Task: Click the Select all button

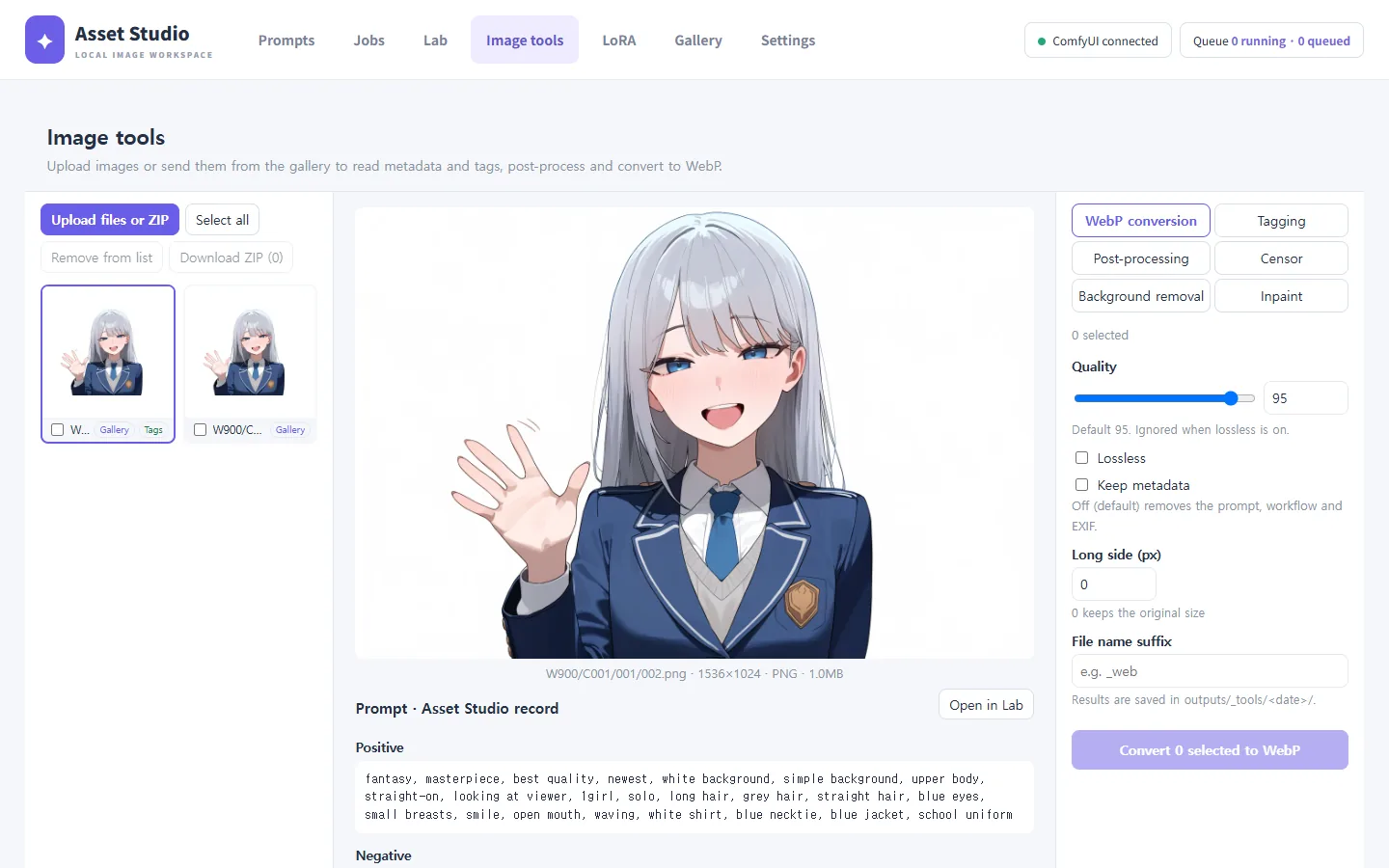Action: [222, 220]
